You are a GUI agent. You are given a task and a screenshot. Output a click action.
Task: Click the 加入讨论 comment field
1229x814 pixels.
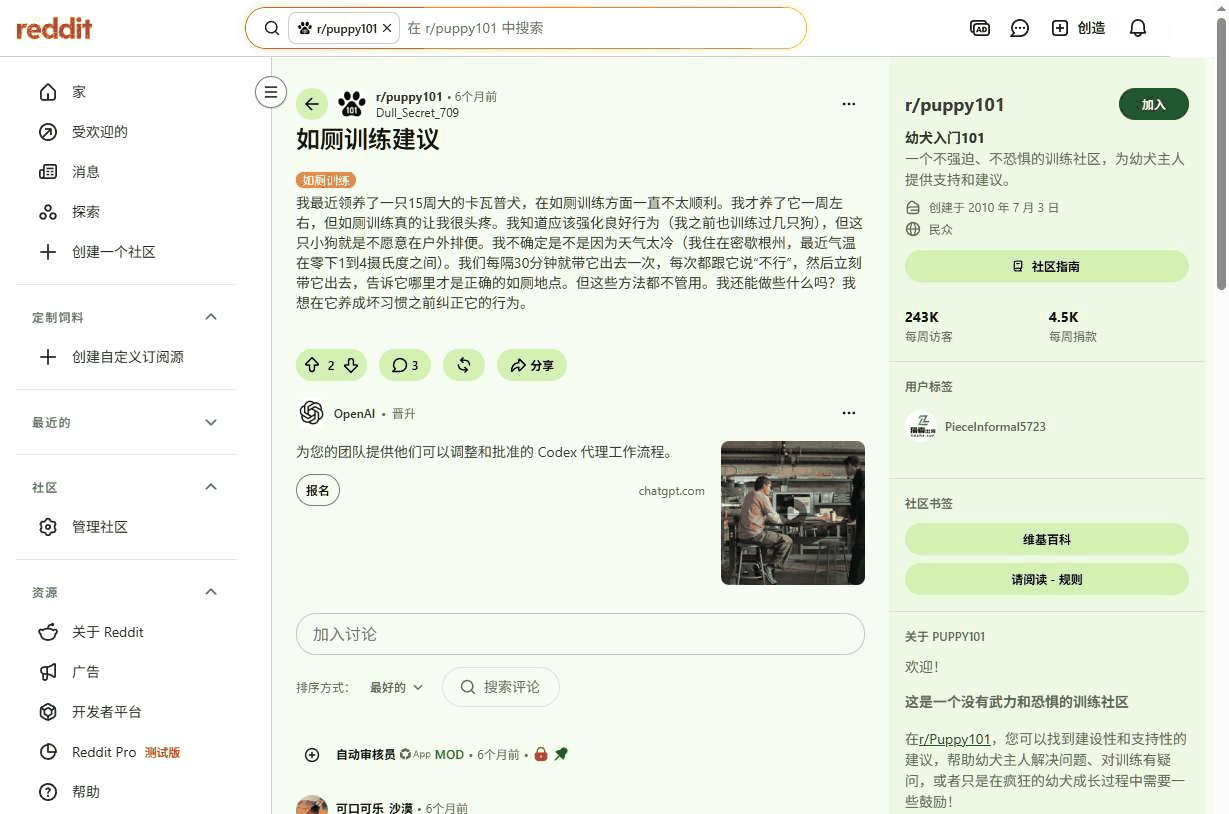pos(580,634)
